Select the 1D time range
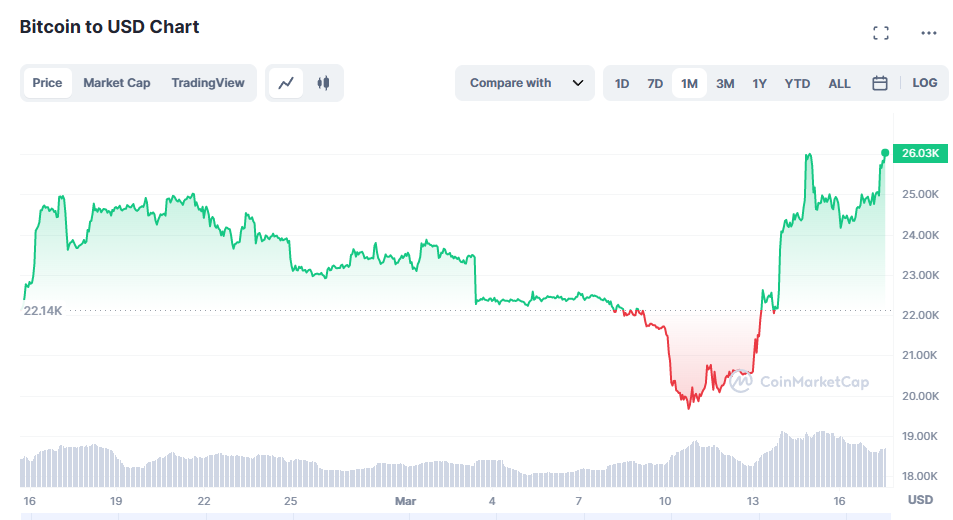The image size is (953, 520). click(x=622, y=83)
